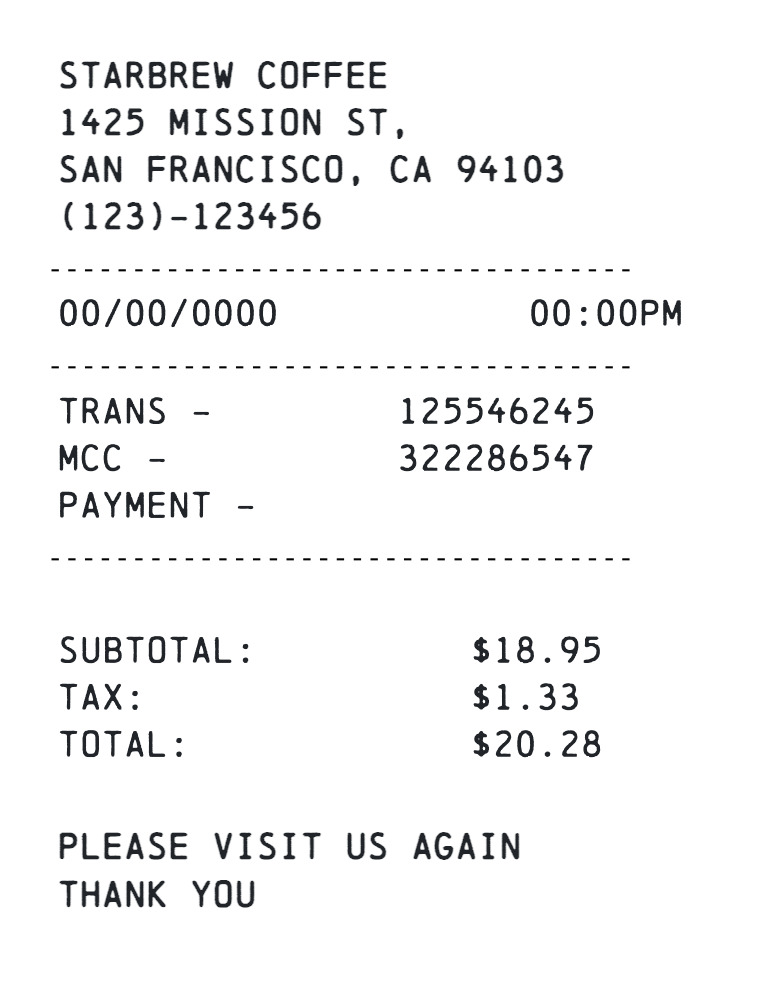The width and height of the screenshot is (780, 986).
Task: Click the dashed divider below the phone number
Action: tap(340, 270)
